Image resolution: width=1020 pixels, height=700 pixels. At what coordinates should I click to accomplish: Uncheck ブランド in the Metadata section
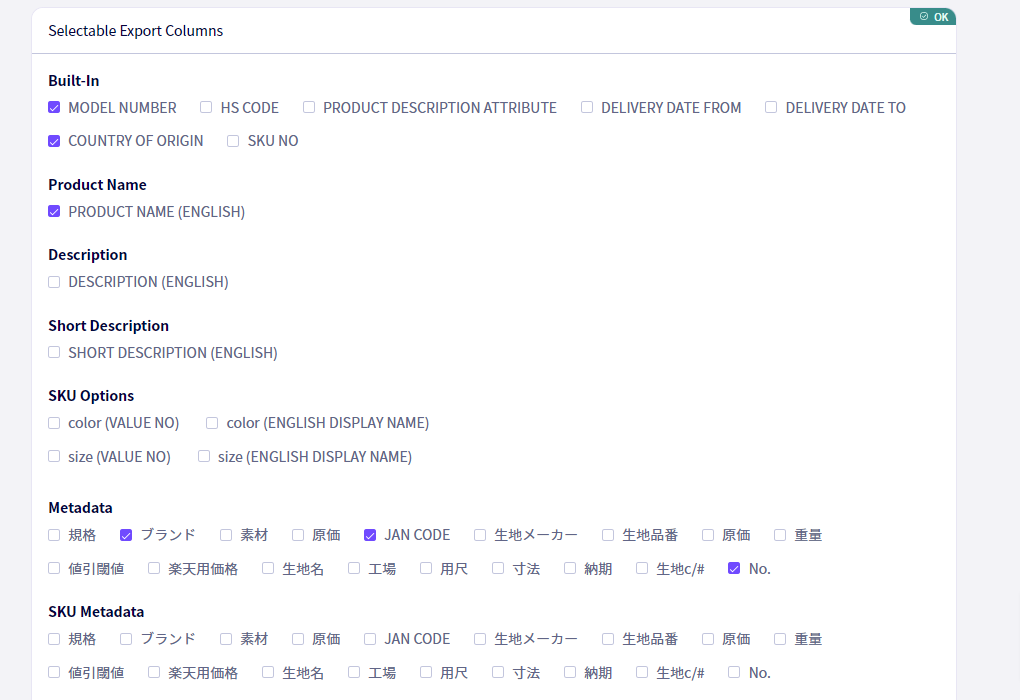(126, 535)
